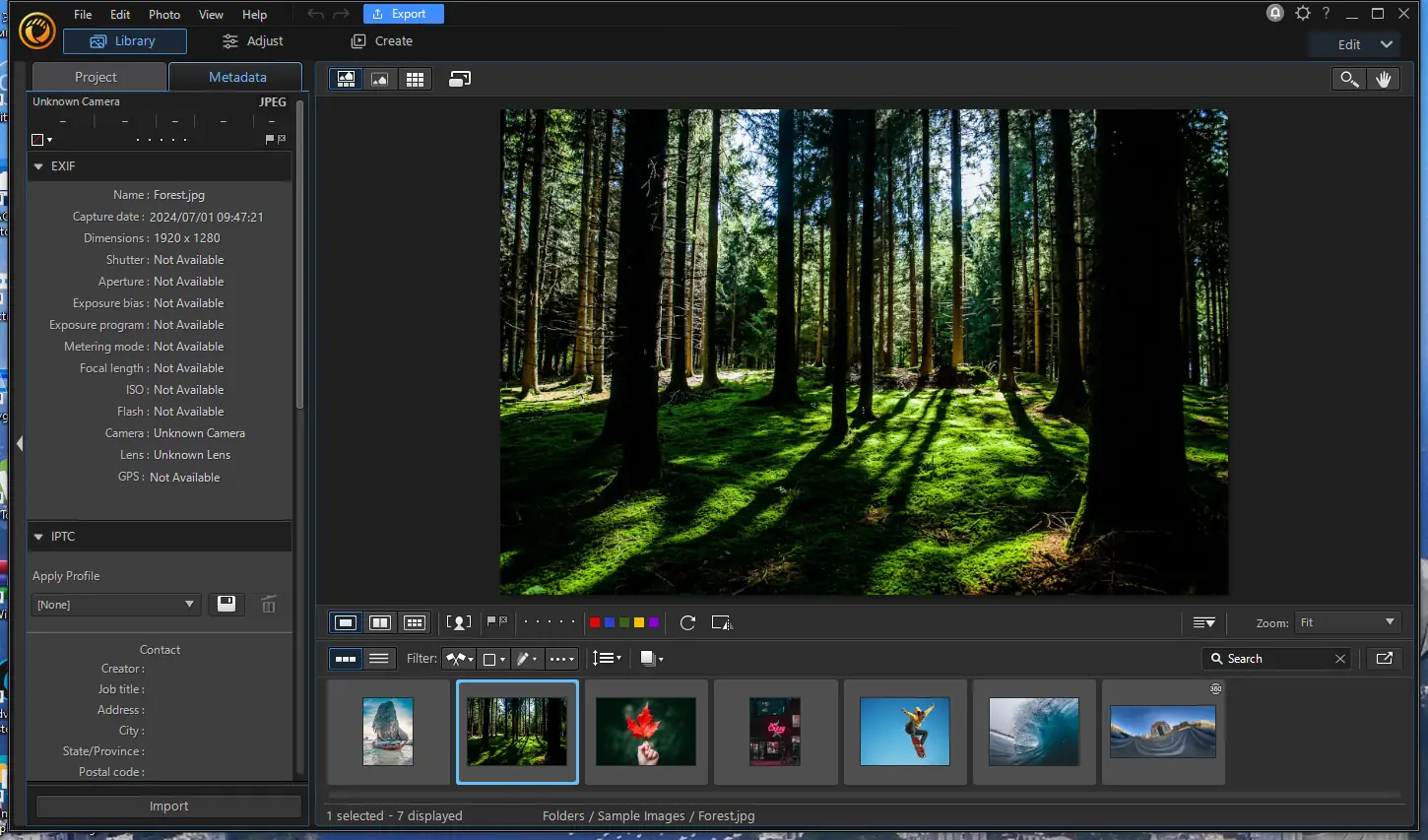Apply the red color label

pyautogui.click(x=595, y=622)
